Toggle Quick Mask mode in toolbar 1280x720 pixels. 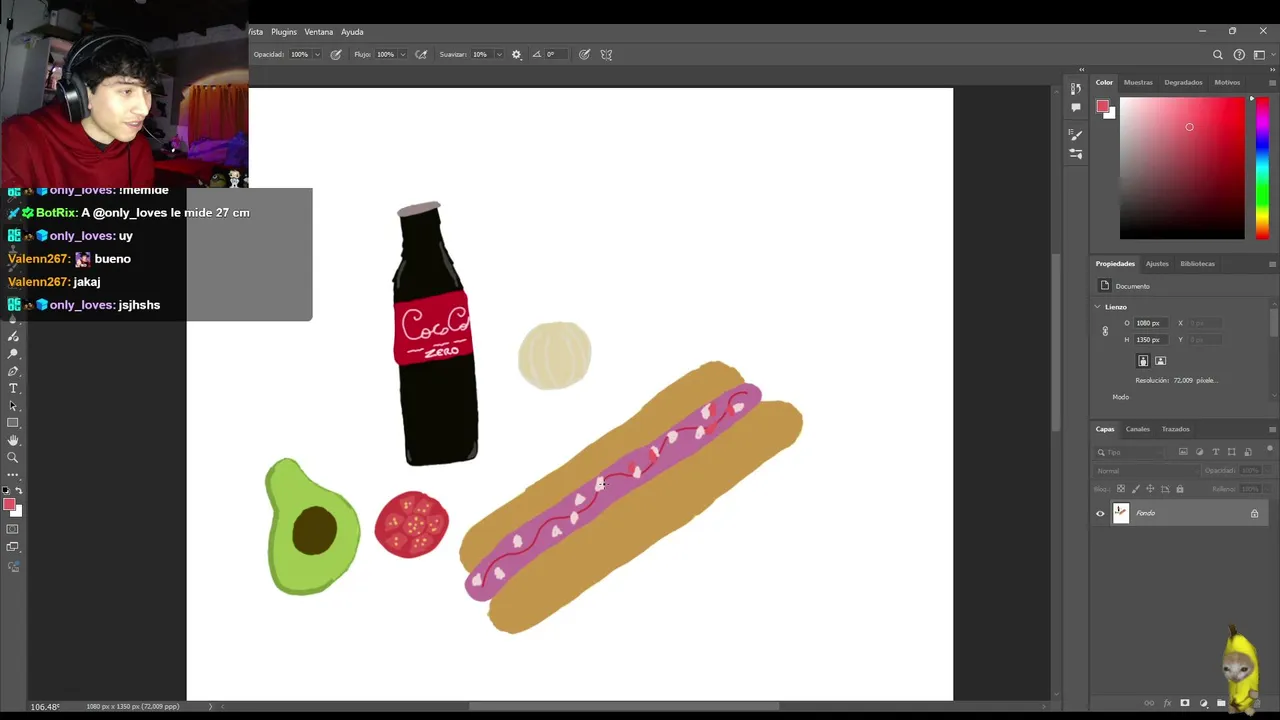tap(13, 529)
